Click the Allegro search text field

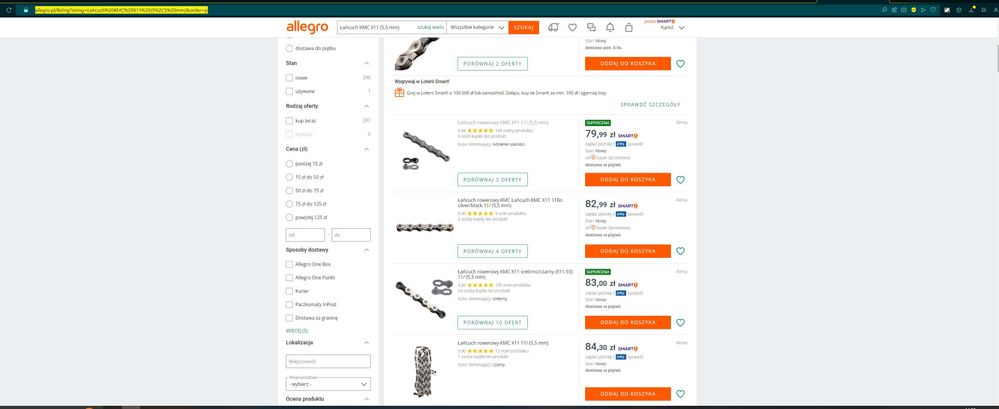pos(376,27)
